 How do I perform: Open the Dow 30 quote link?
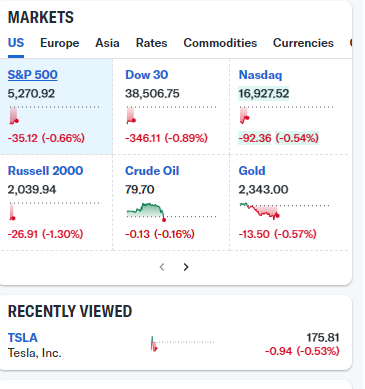point(146,75)
